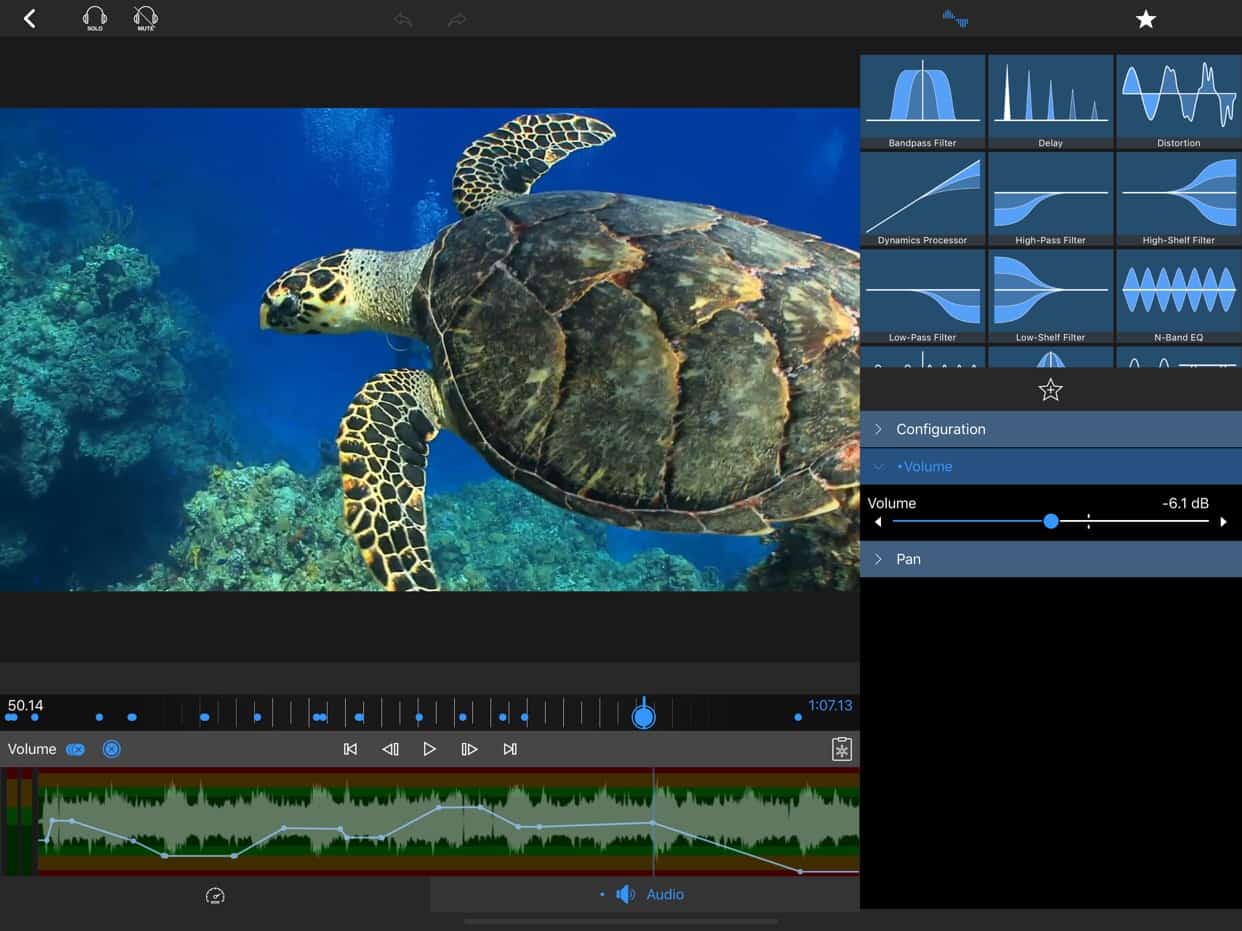
Task: Add the Bandpass Filter effect
Action: [922, 102]
